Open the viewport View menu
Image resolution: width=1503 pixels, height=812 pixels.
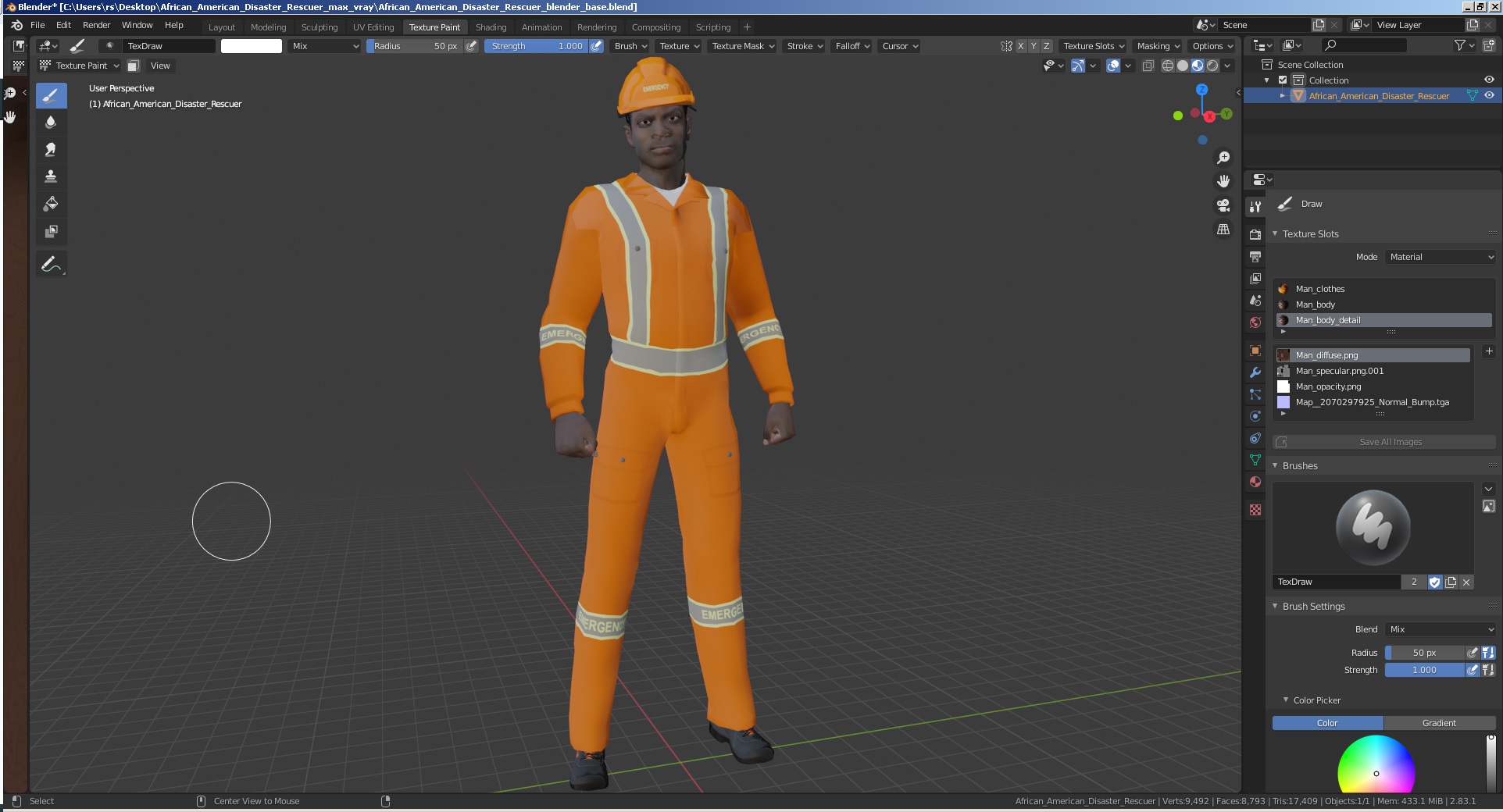click(160, 66)
